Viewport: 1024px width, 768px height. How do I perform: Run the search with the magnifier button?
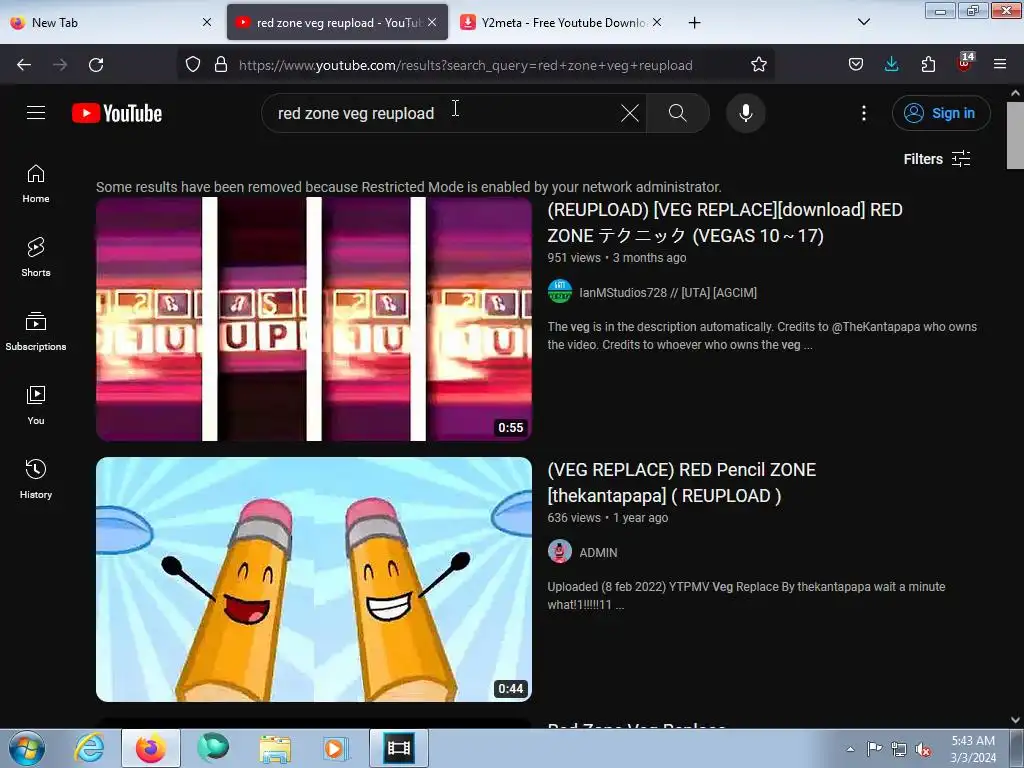(x=677, y=113)
